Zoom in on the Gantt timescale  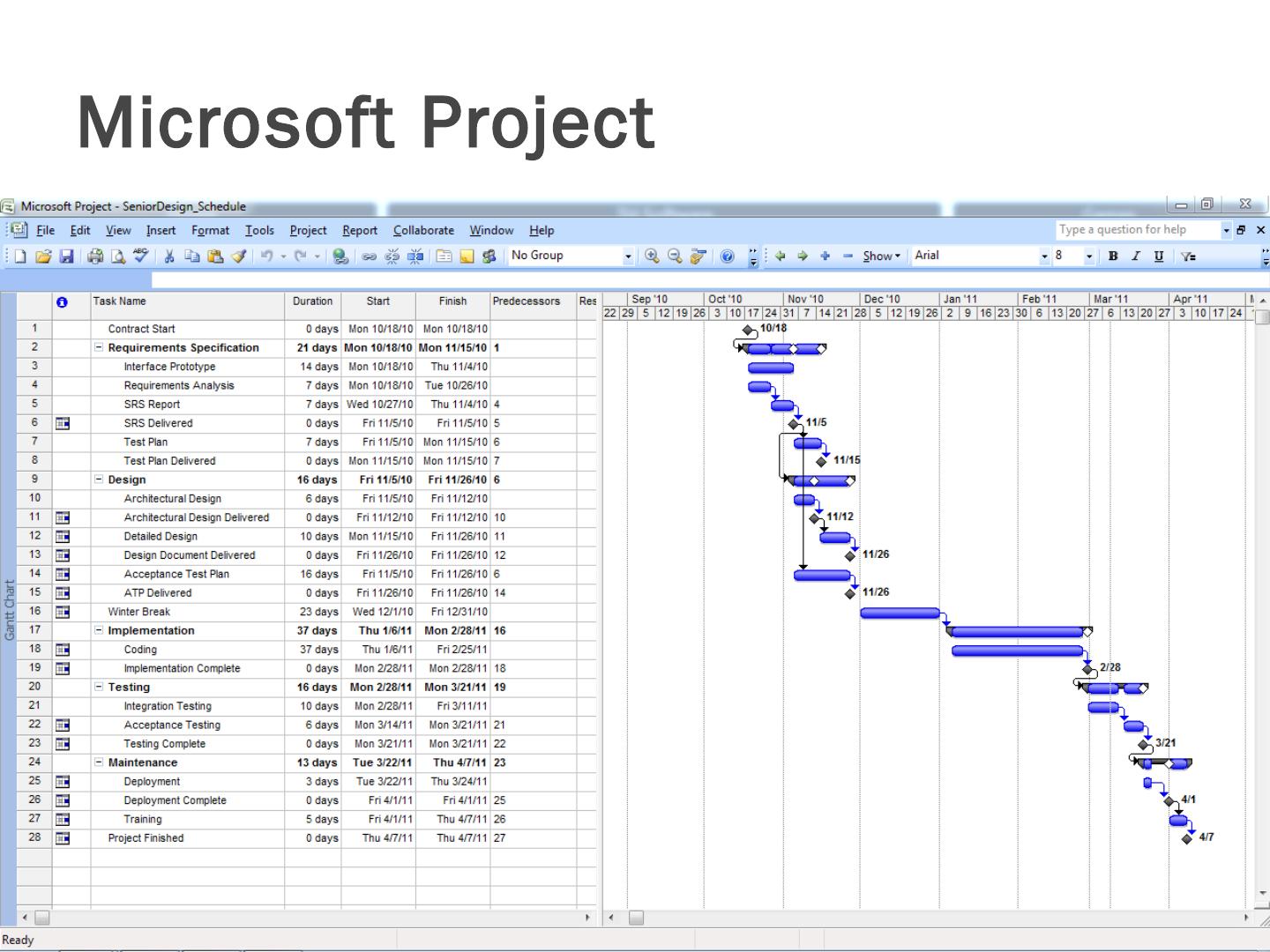coord(652,257)
